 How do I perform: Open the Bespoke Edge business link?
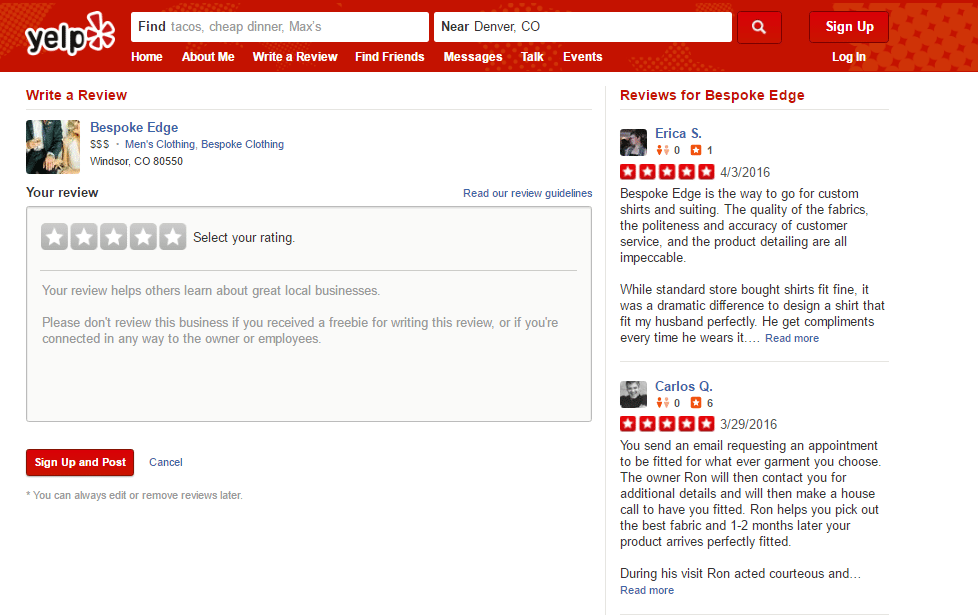click(x=134, y=127)
